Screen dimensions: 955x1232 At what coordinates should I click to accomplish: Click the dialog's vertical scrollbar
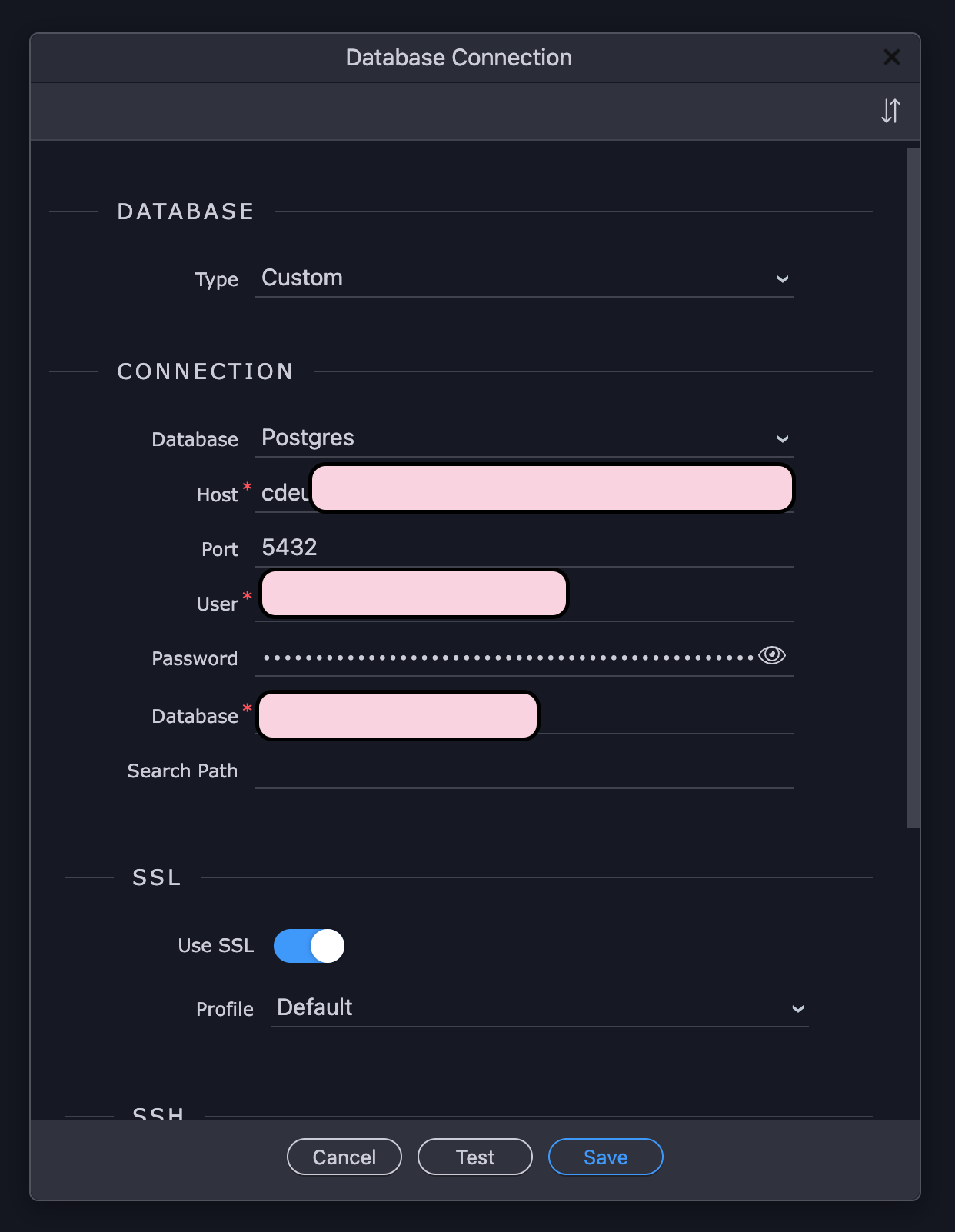[913, 488]
